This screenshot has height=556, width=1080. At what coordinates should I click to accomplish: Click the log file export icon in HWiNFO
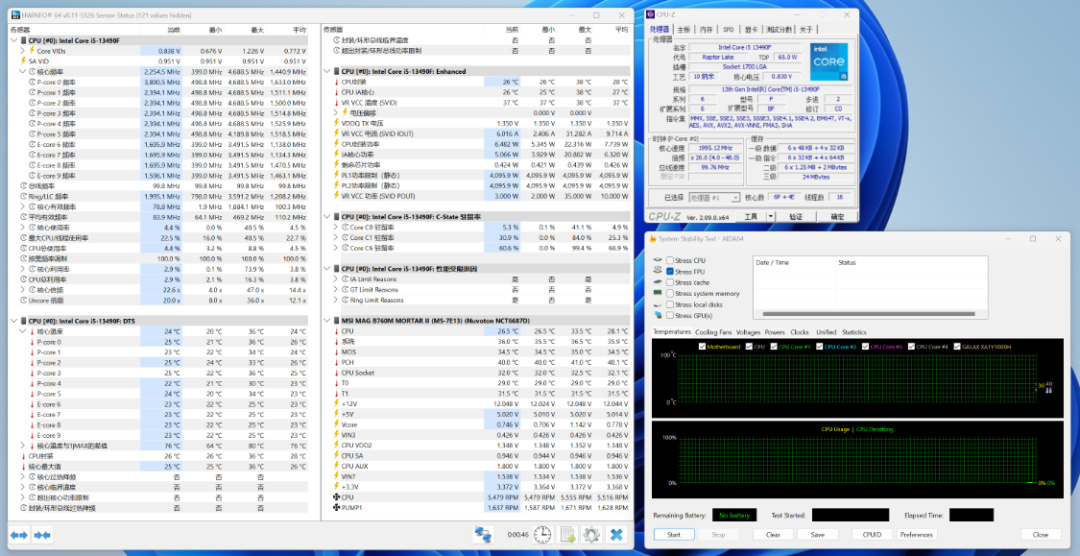[x=569, y=535]
